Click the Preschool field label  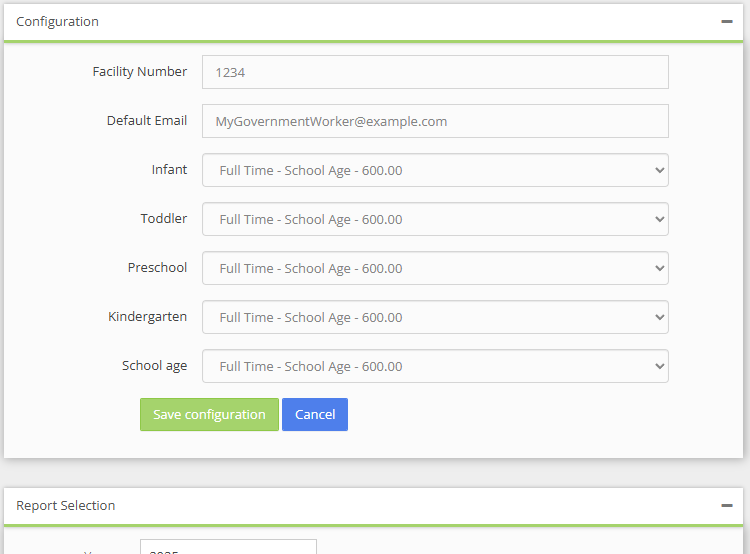157,267
